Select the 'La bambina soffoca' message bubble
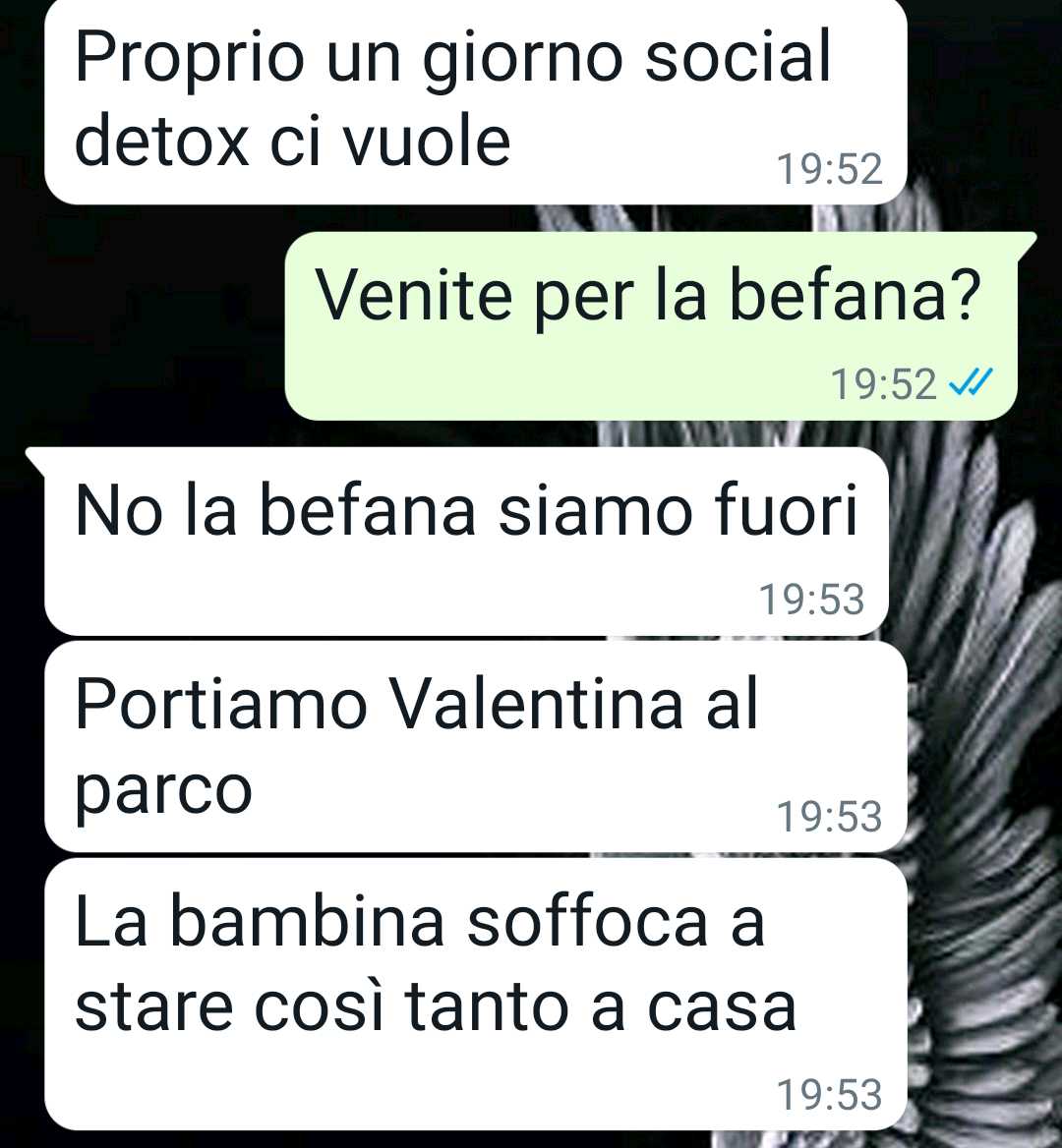 pyautogui.click(x=475, y=995)
